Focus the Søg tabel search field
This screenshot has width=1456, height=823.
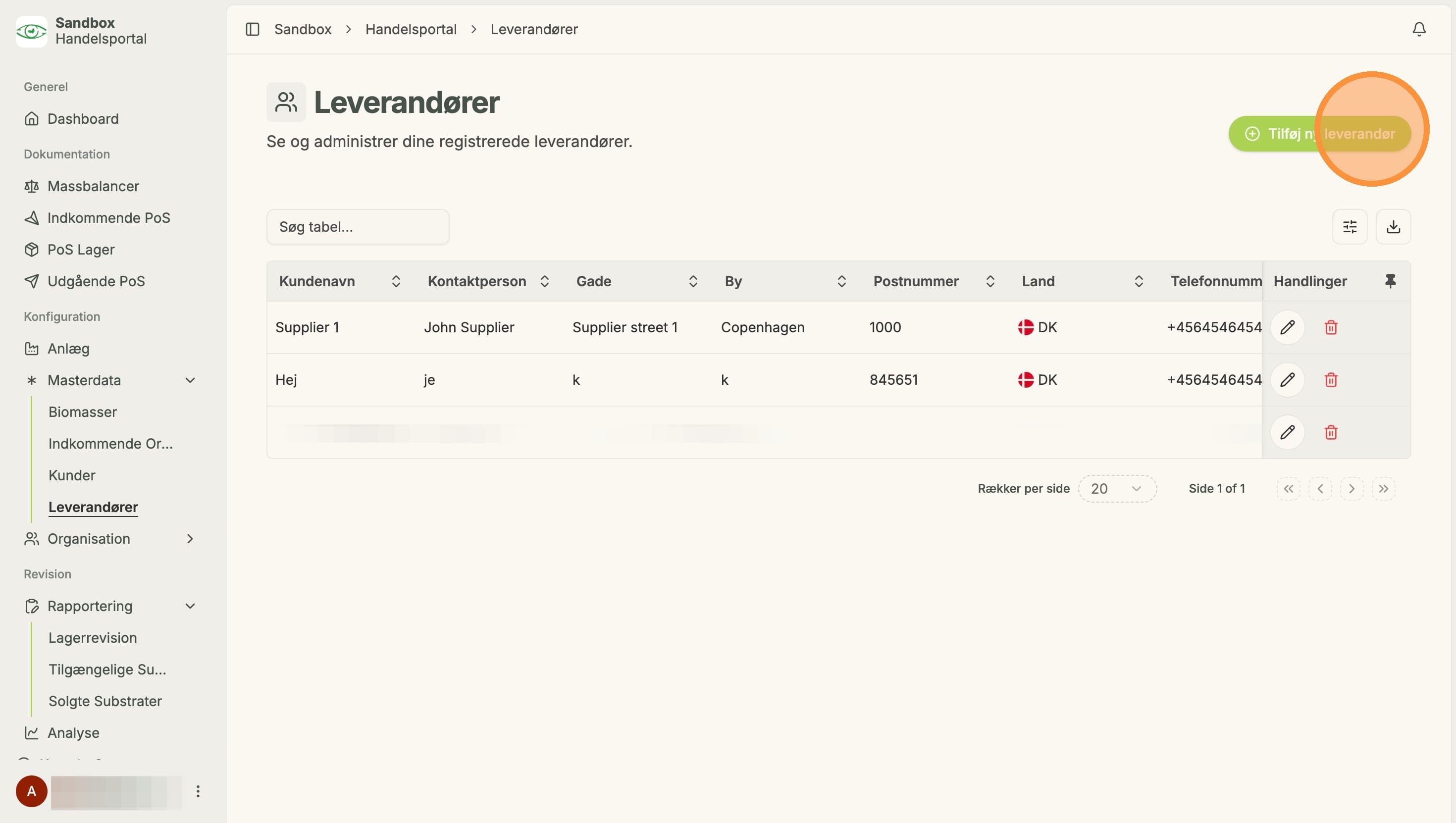click(358, 227)
